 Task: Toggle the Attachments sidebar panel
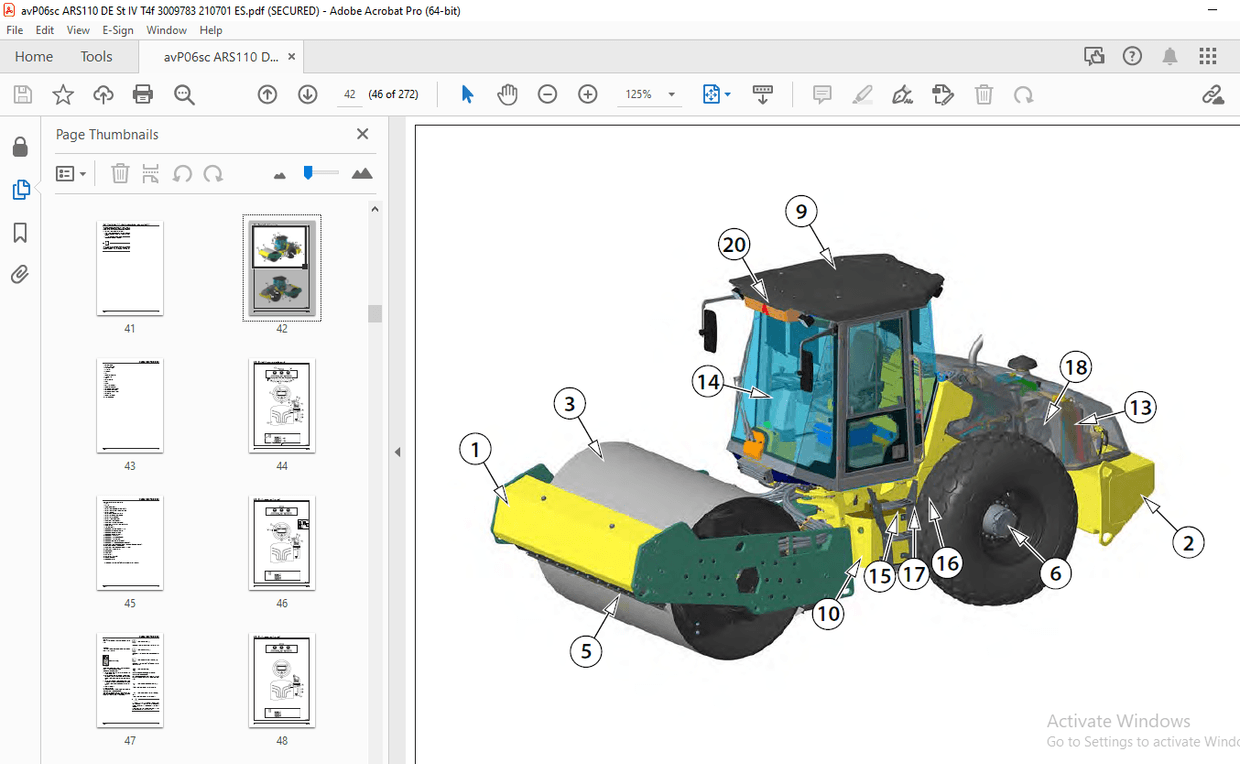[x=20, y=274]
